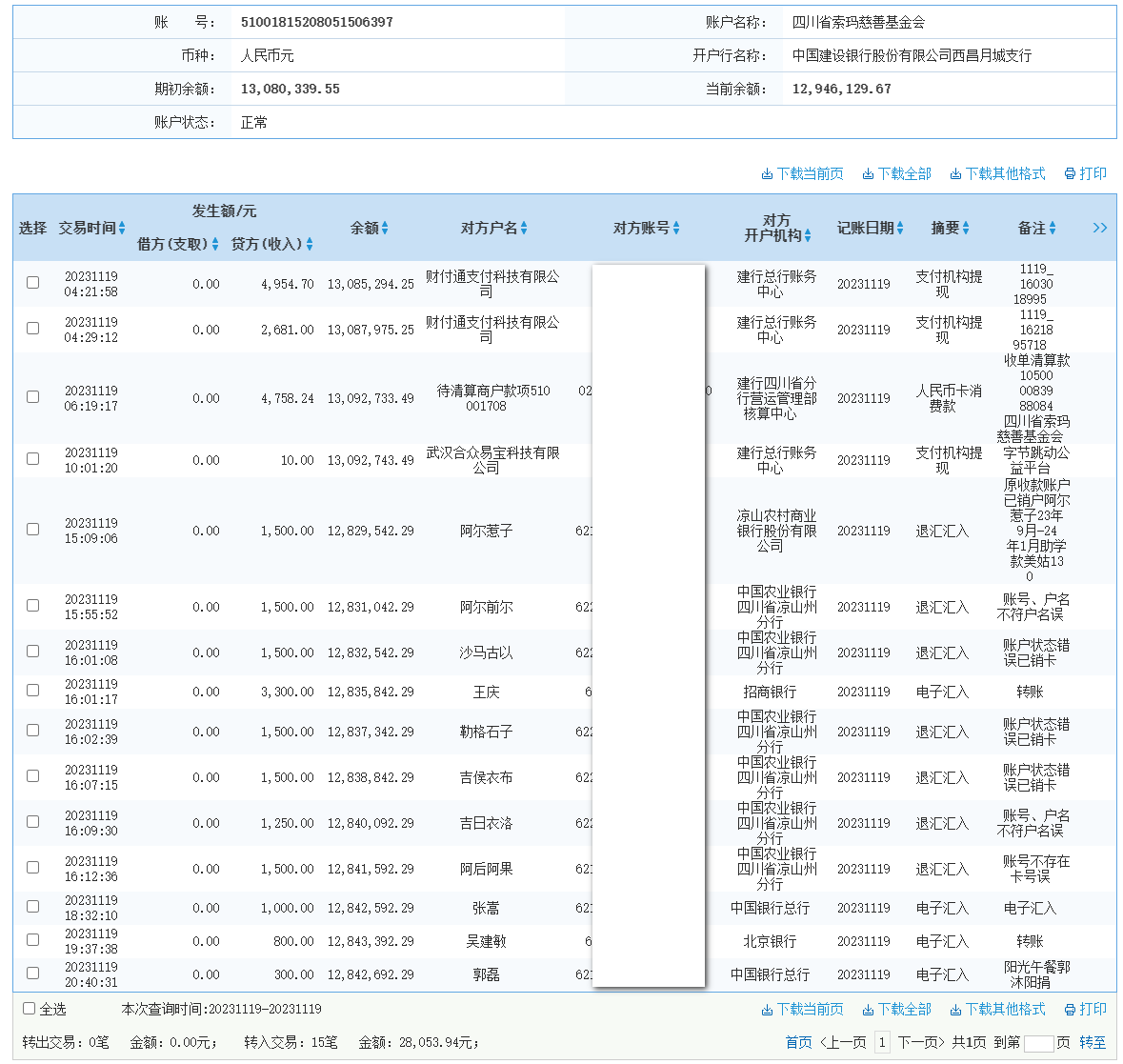
Task: Sort by 备注 column arrows
Action: [1053, 228]
